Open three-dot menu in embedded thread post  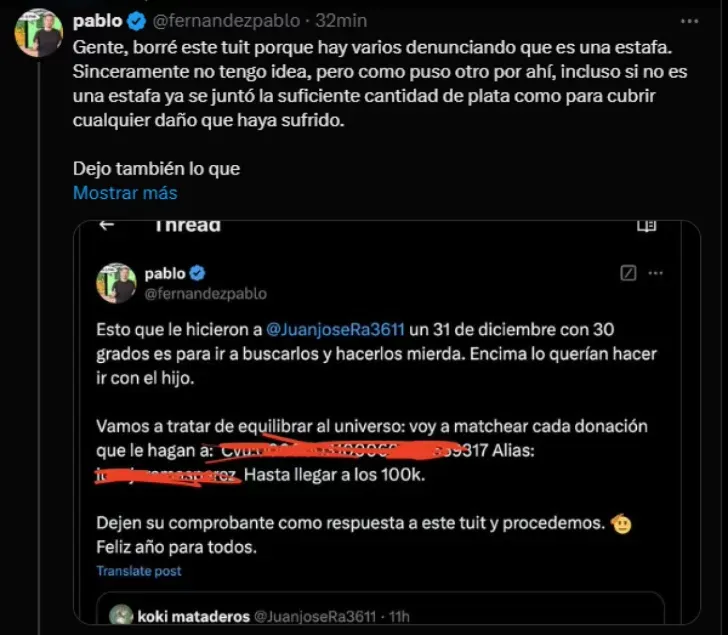click(655, 272)
